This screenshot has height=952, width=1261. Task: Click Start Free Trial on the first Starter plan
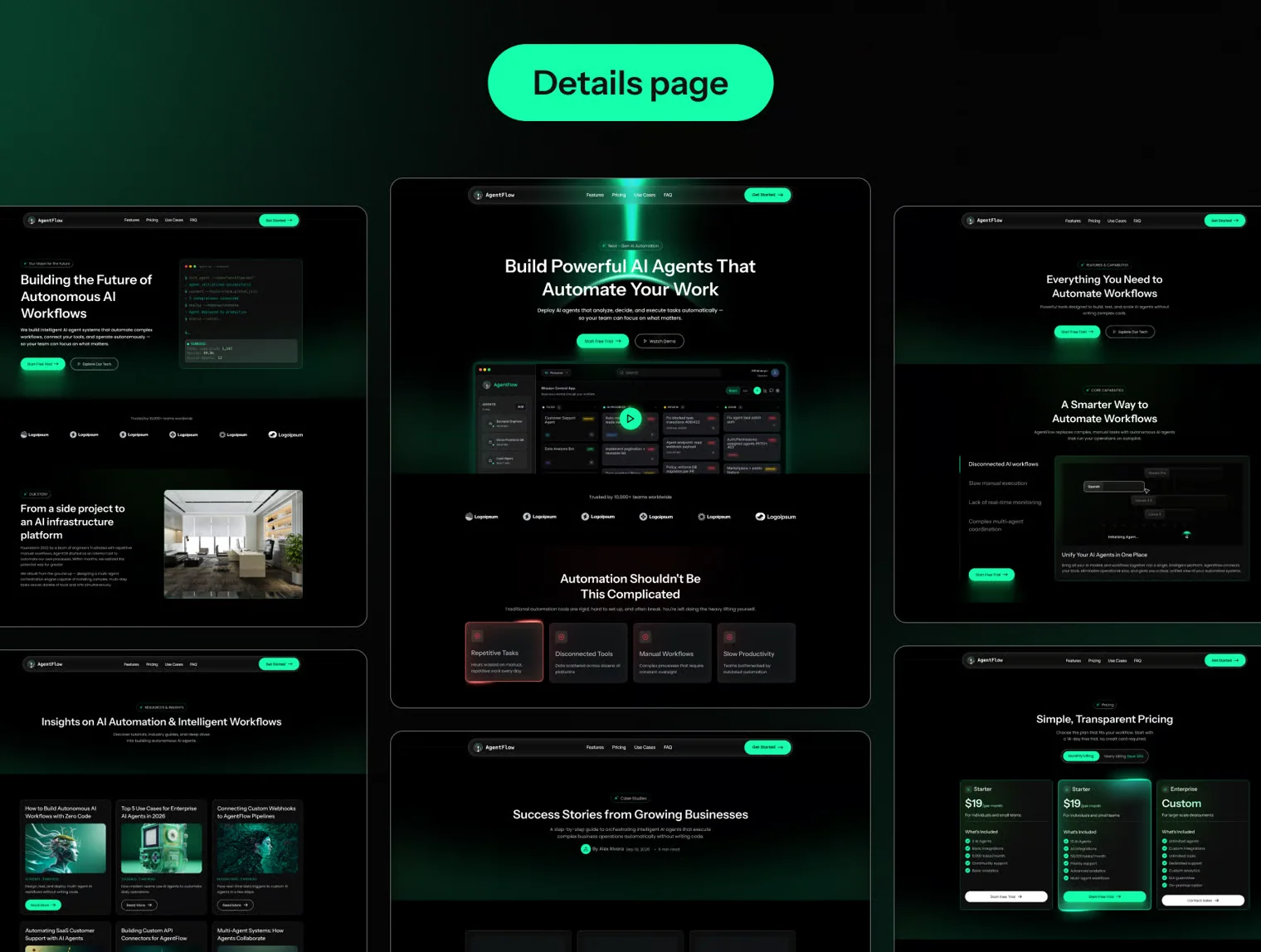pos(1006,896)
